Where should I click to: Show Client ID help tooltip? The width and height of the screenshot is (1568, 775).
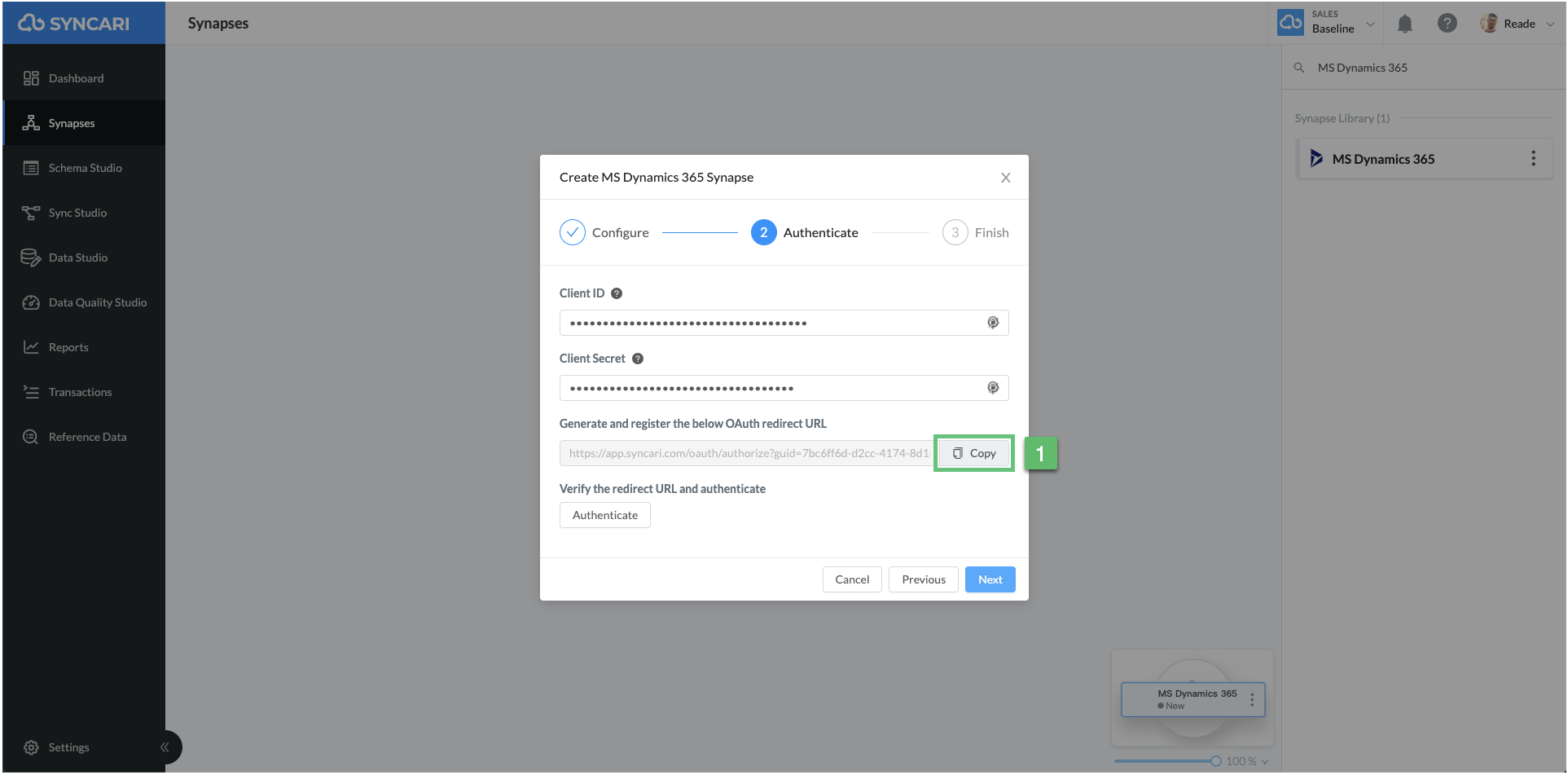tap(617, 293)
